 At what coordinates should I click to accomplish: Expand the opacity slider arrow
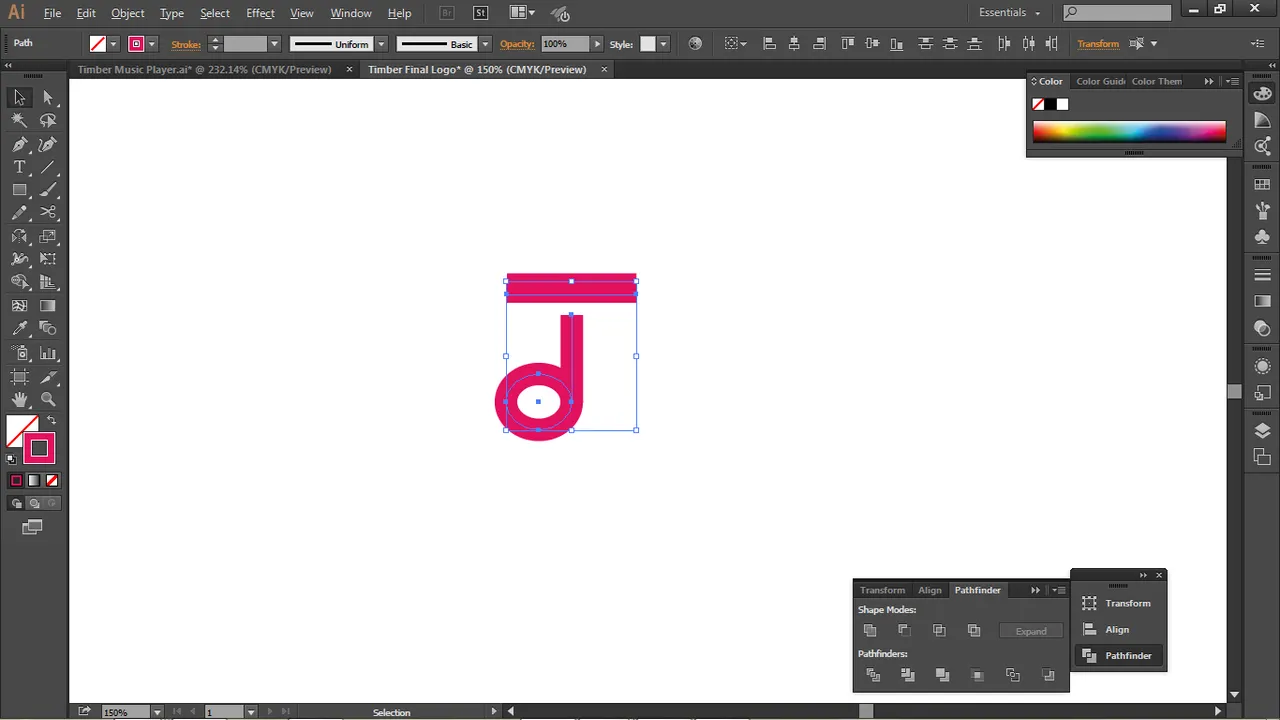pyautogui.click(x=598, y=44)
